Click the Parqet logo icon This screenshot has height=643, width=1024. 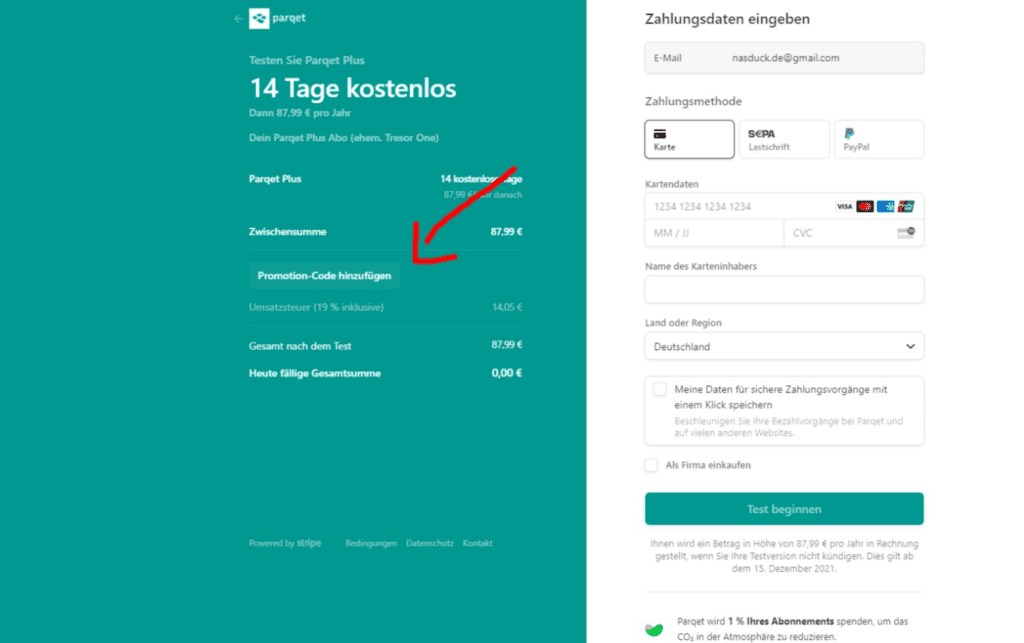pos(259,18)
